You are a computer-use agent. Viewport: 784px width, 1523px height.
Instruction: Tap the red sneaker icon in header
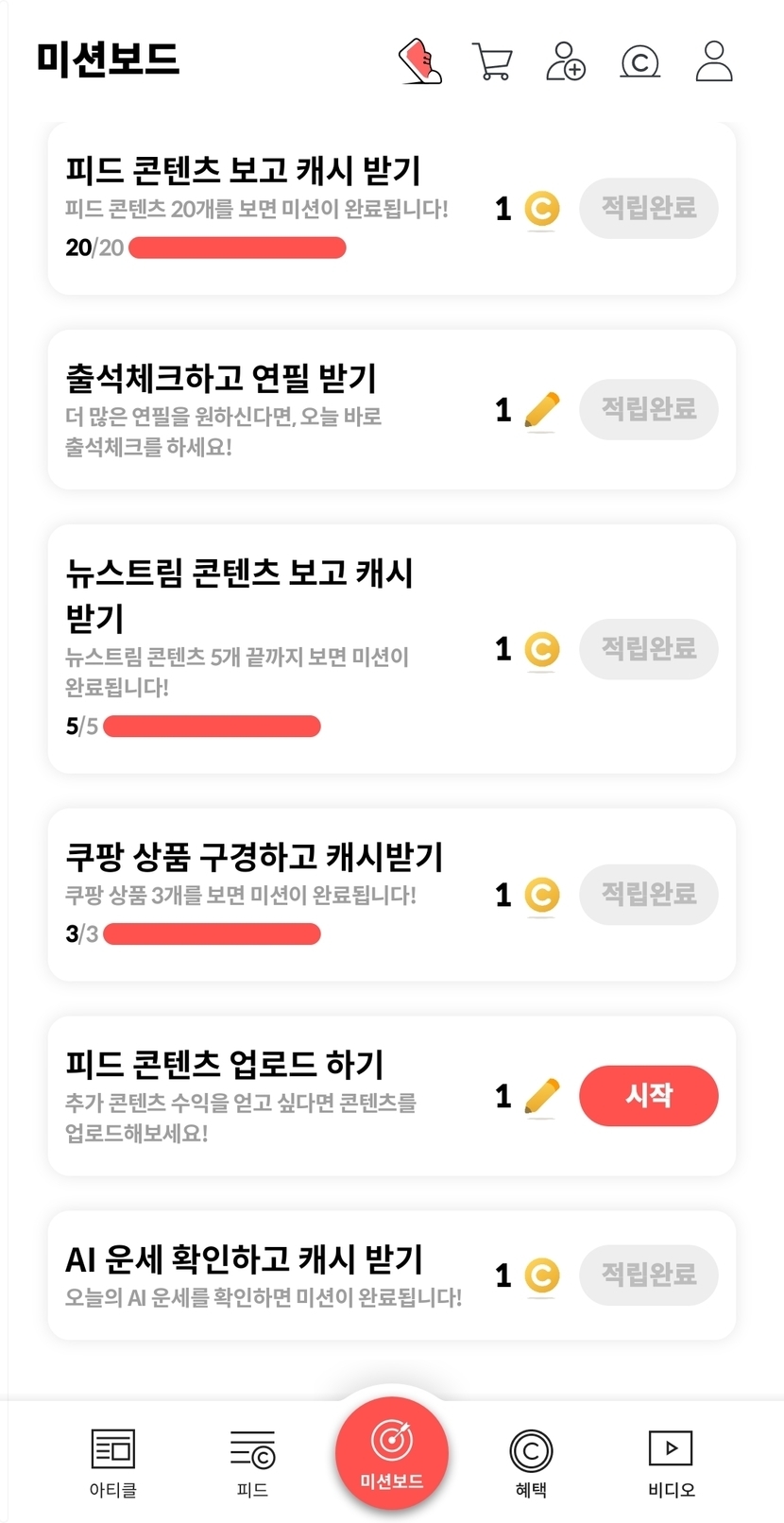420,61
